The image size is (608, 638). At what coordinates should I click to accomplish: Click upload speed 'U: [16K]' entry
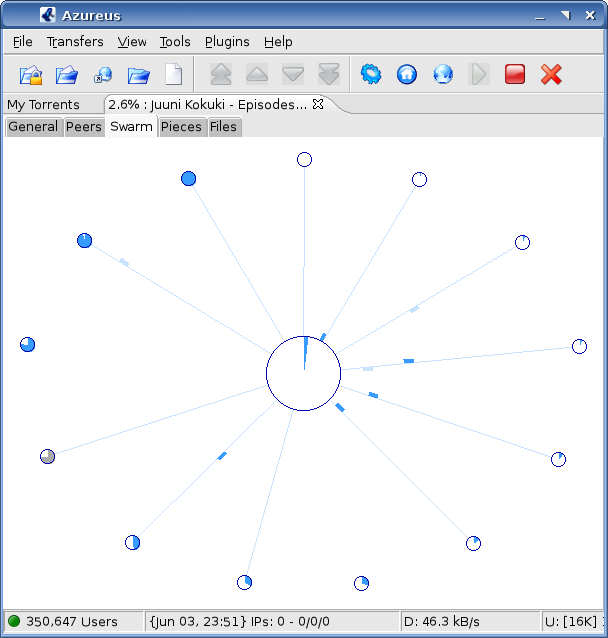coord(571,621)
